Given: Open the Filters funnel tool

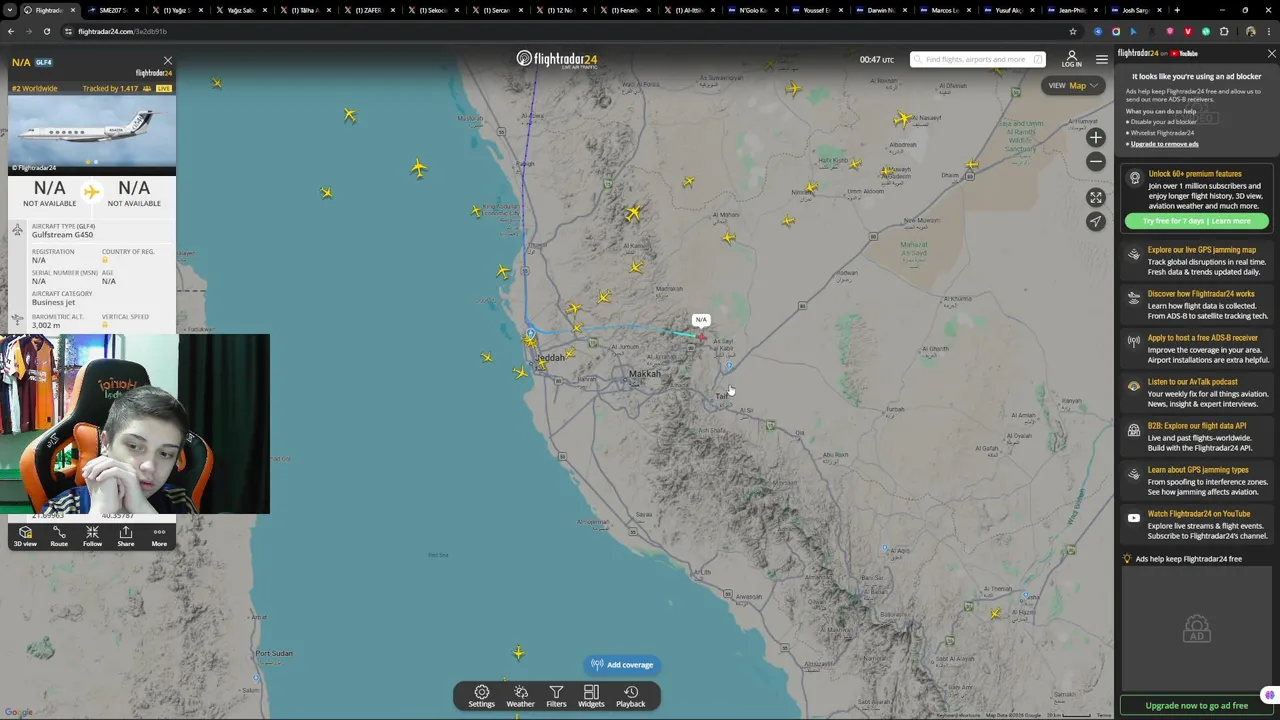Looking at the screenshot, I should 556,696.
